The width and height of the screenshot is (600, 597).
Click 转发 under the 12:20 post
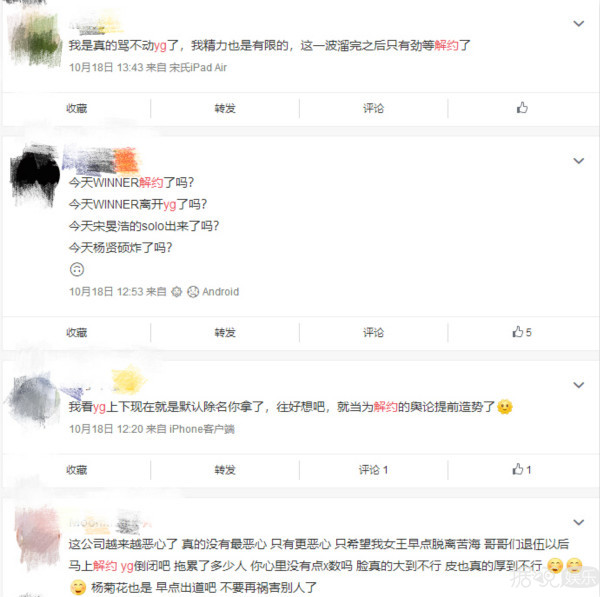coord(225,470)
